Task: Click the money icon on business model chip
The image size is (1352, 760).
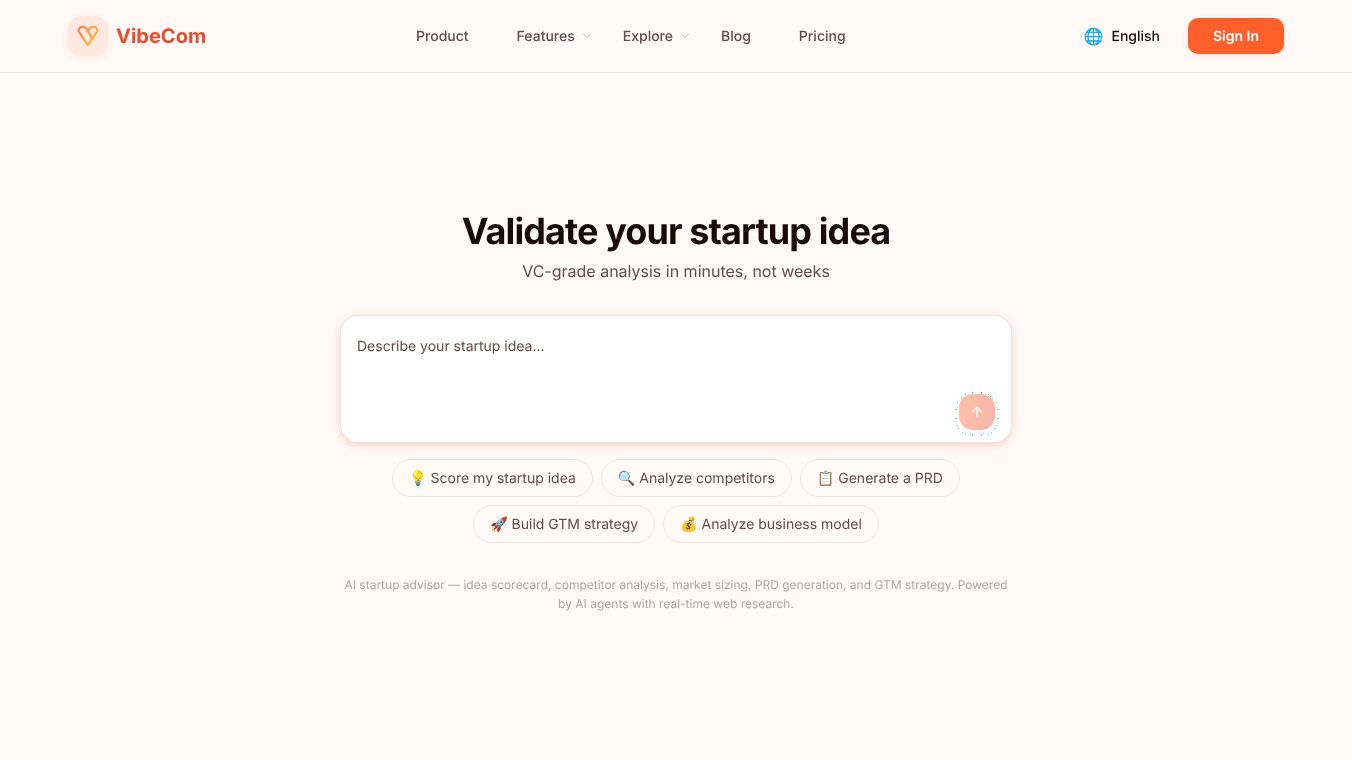Action: point(689,524)
